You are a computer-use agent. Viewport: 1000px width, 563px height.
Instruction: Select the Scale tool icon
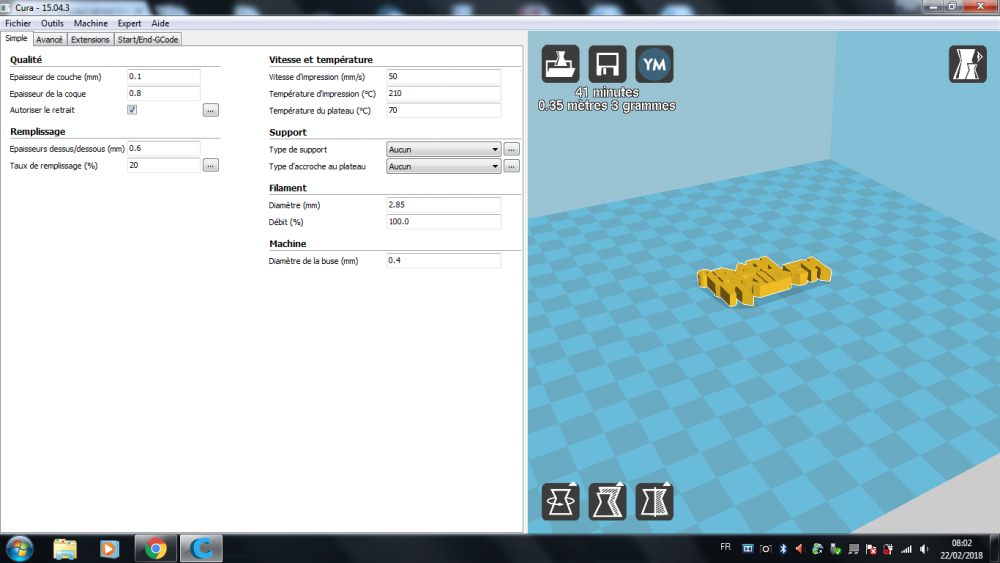pos(607,501)
